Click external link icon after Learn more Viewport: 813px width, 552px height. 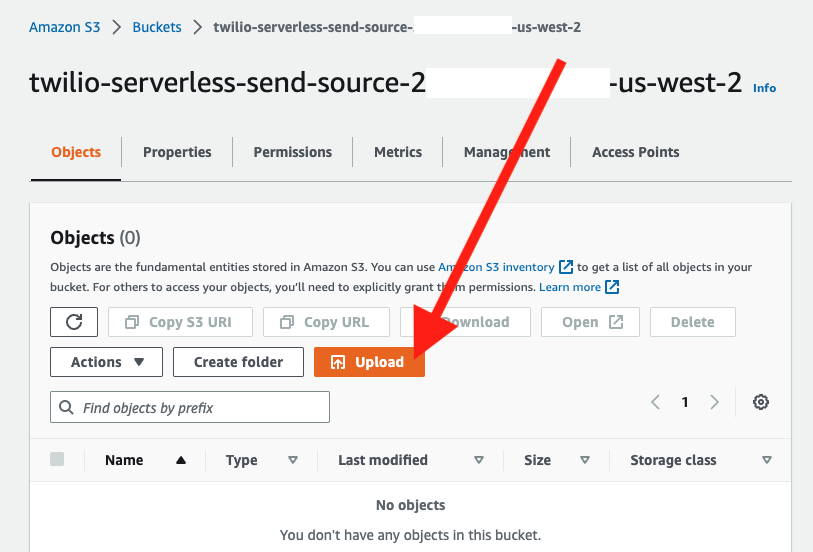pyautogui.click(x=612, y=287)
